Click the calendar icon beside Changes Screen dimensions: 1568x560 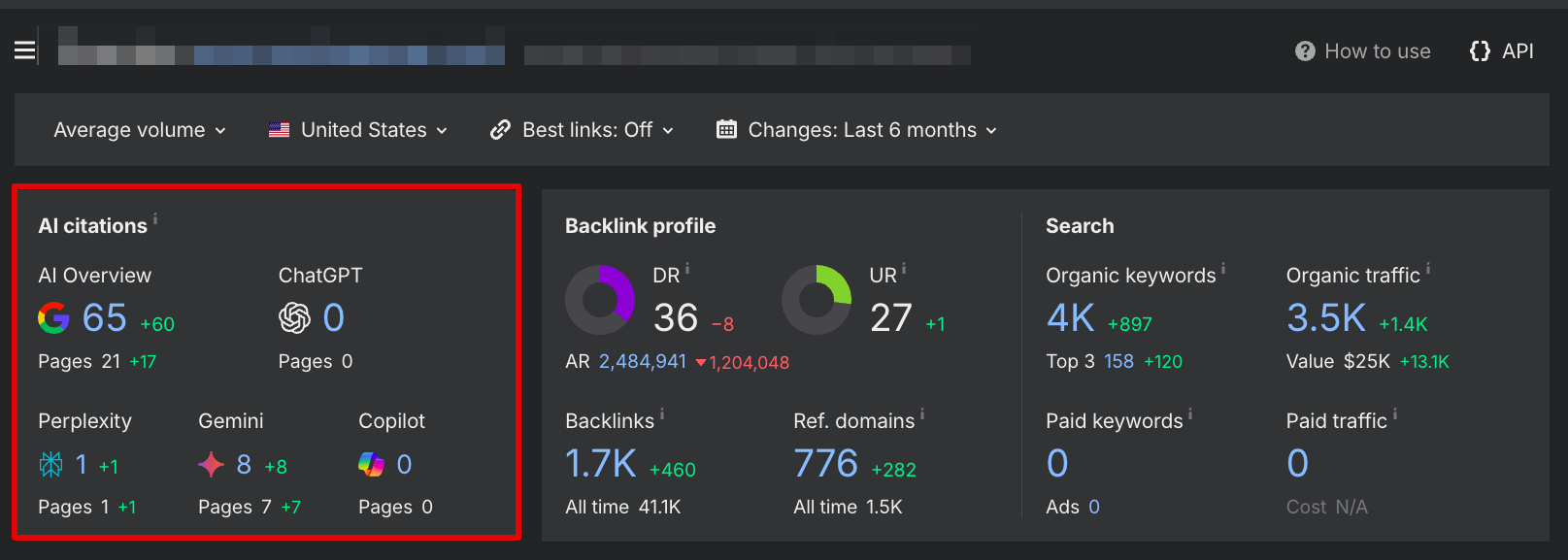tap(726, 129)
